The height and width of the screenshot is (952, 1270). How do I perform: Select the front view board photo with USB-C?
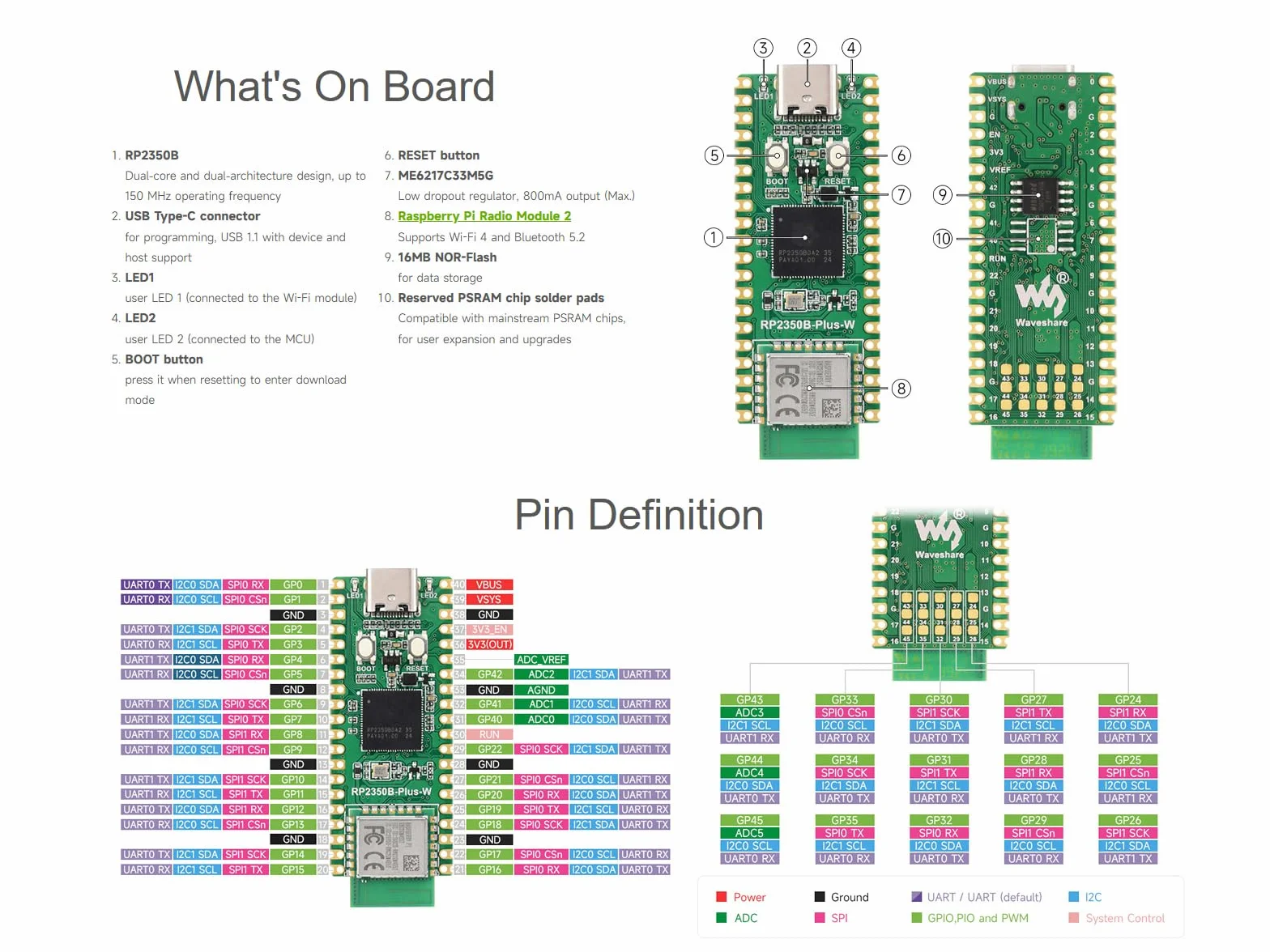pos(808,261)
